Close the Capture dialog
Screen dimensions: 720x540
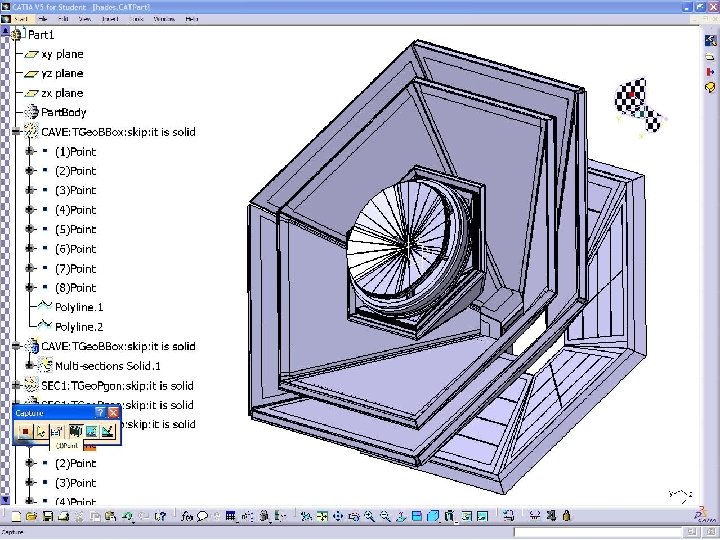click(113, 412)
